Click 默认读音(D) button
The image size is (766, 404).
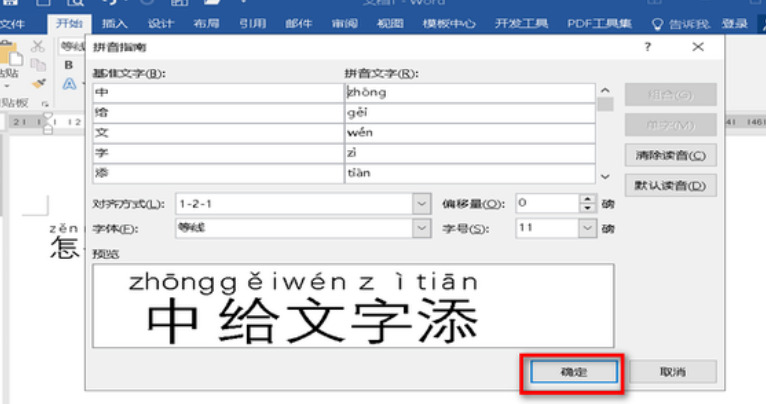(x=671, y=186)
